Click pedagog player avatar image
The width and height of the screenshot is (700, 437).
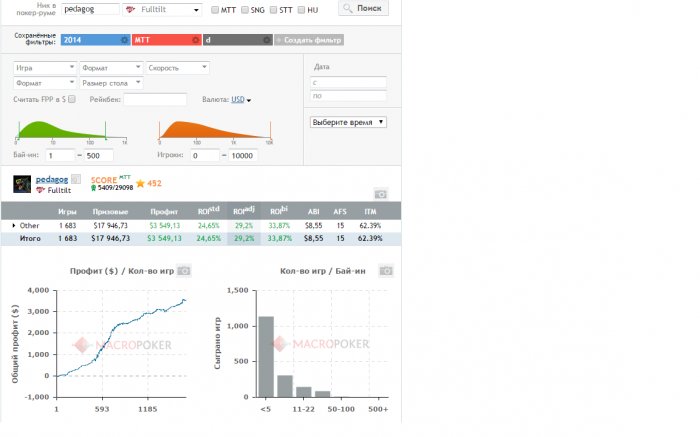pyautogui.click(x=22, y=184)
